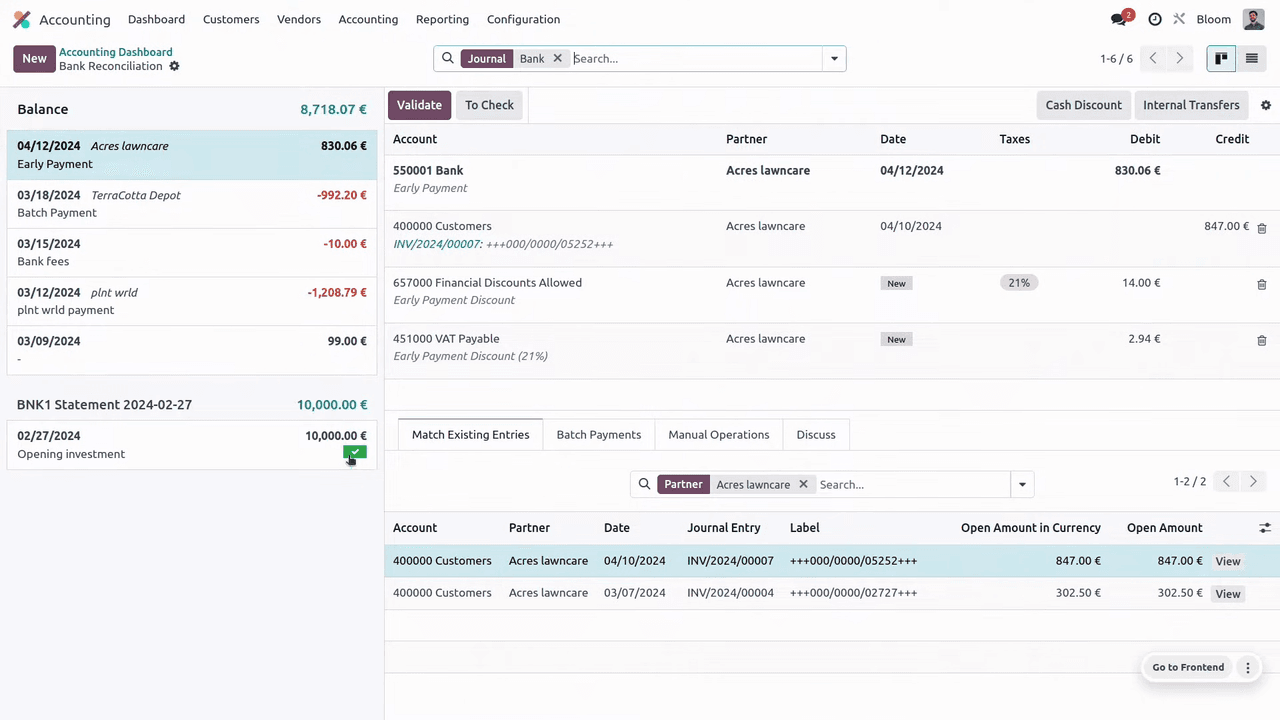The image size is (1280, 720).
Task: Go to Accounting Dashboard breadcrumb
Action: click(115, 52)
